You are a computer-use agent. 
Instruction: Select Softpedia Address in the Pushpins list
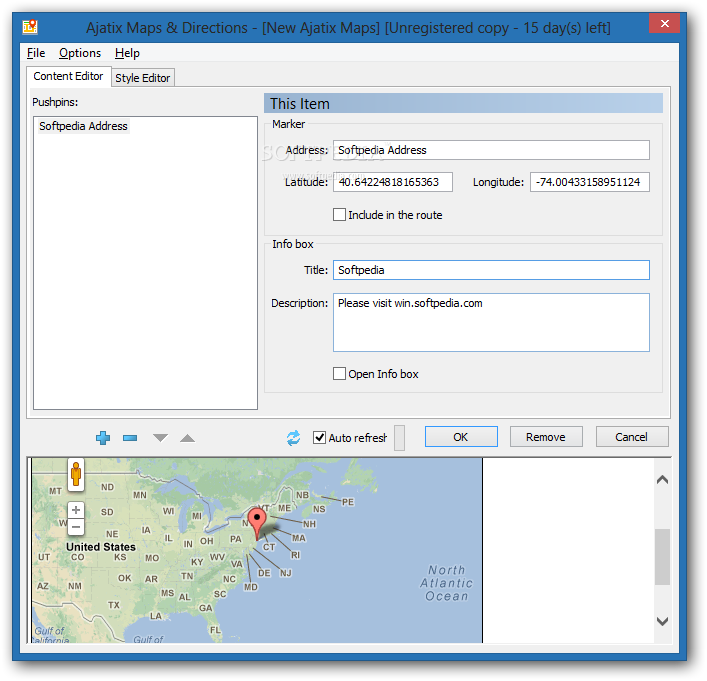pyautogui.click(x=83, y=126)
